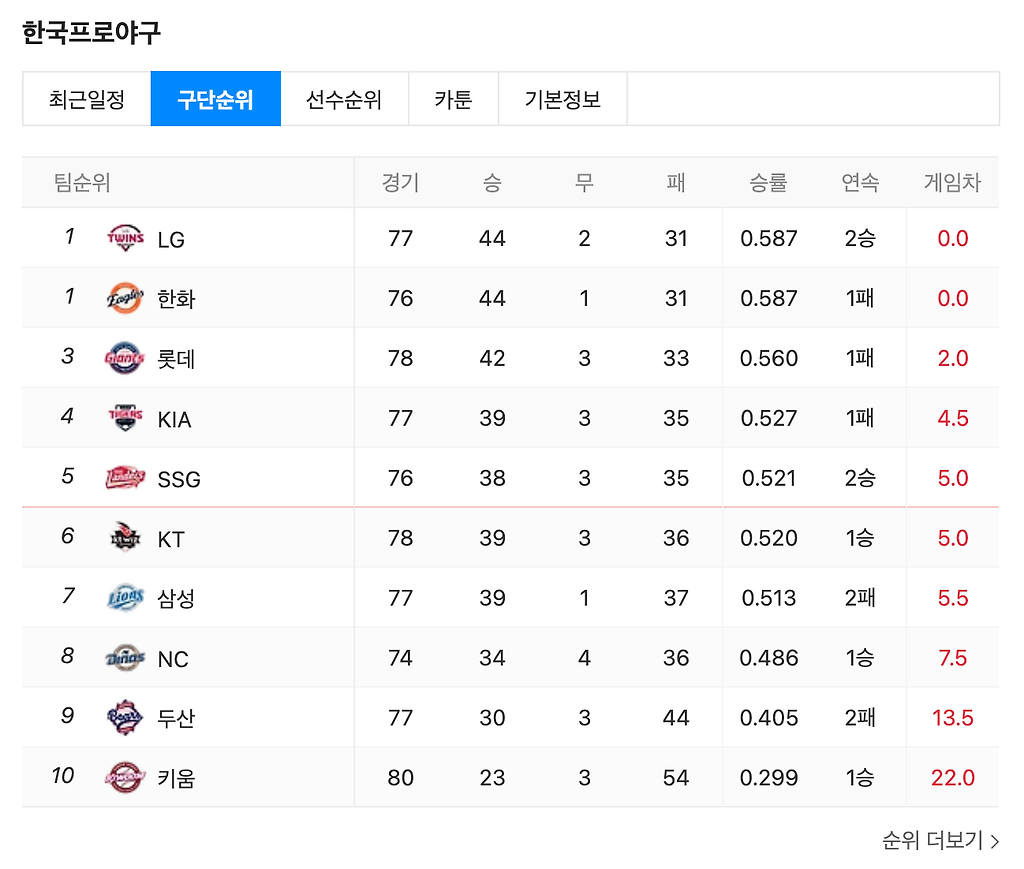Viewport: 1024px width, 869px height.
Task: Open the 카툰 tab
Action: click(x=453, y=99)
